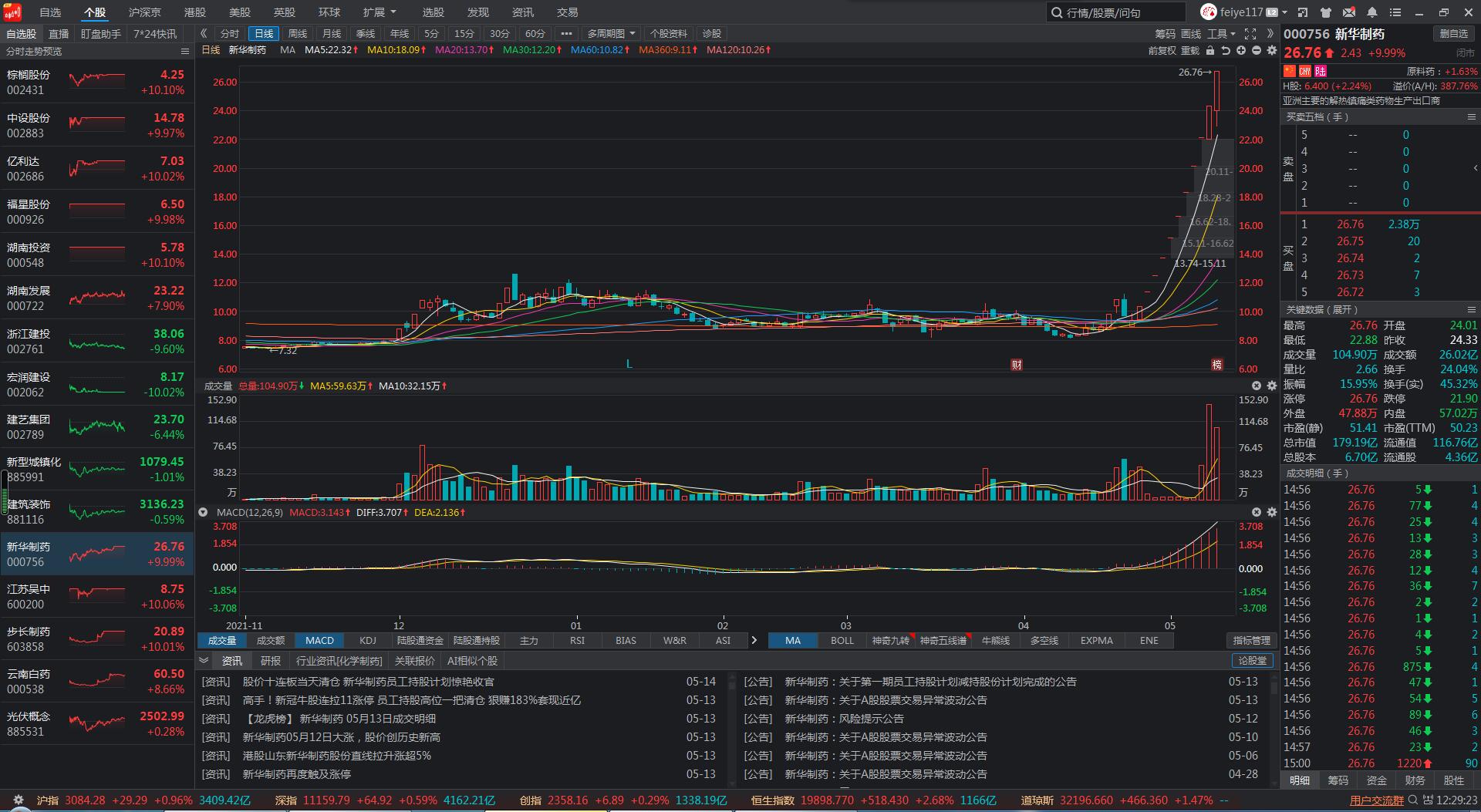Open news '新华制药再度触及涨停'
The height and width of the screenshot is (812, 1481).
click(297, 774)
